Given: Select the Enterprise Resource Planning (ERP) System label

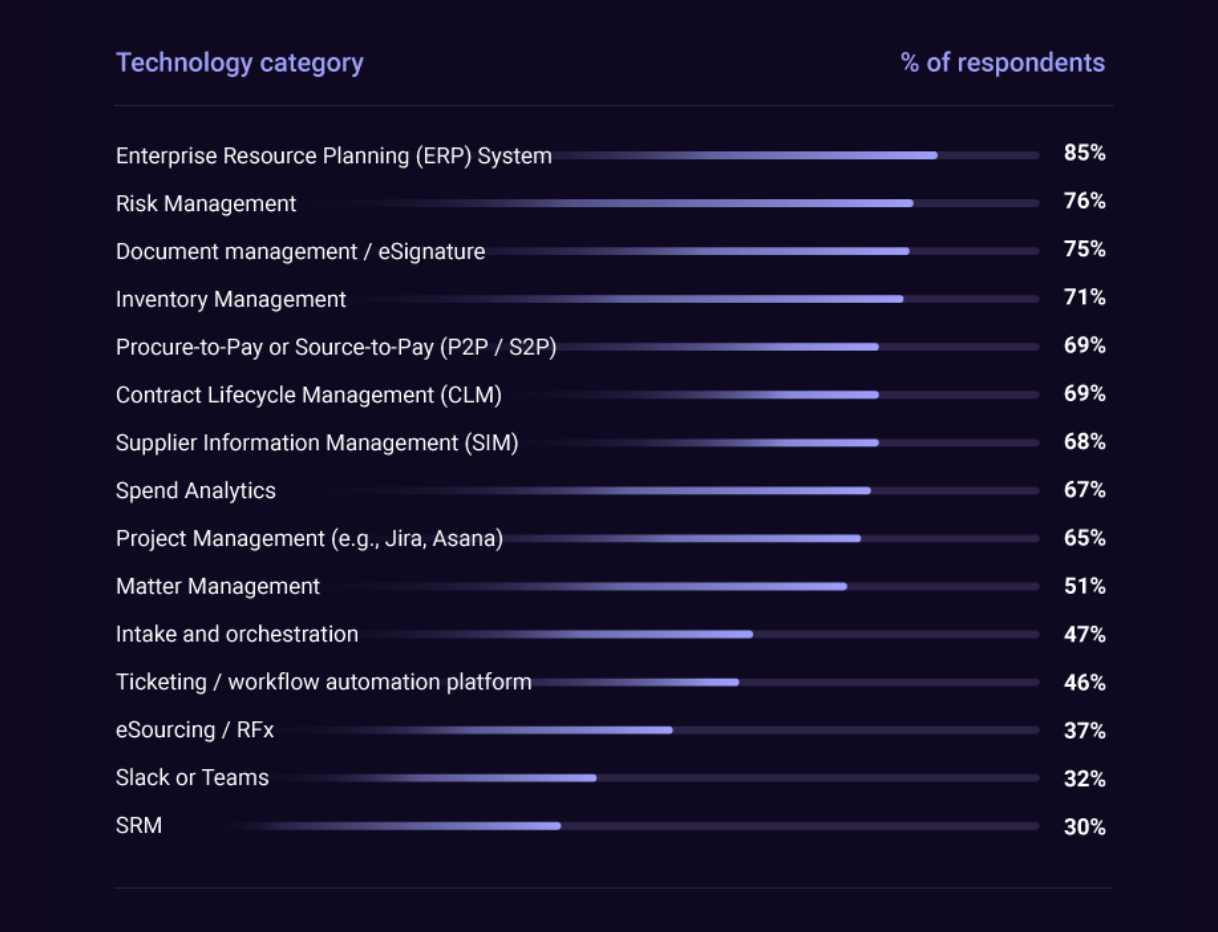Looking at the screenshot, I should point(334,156).
